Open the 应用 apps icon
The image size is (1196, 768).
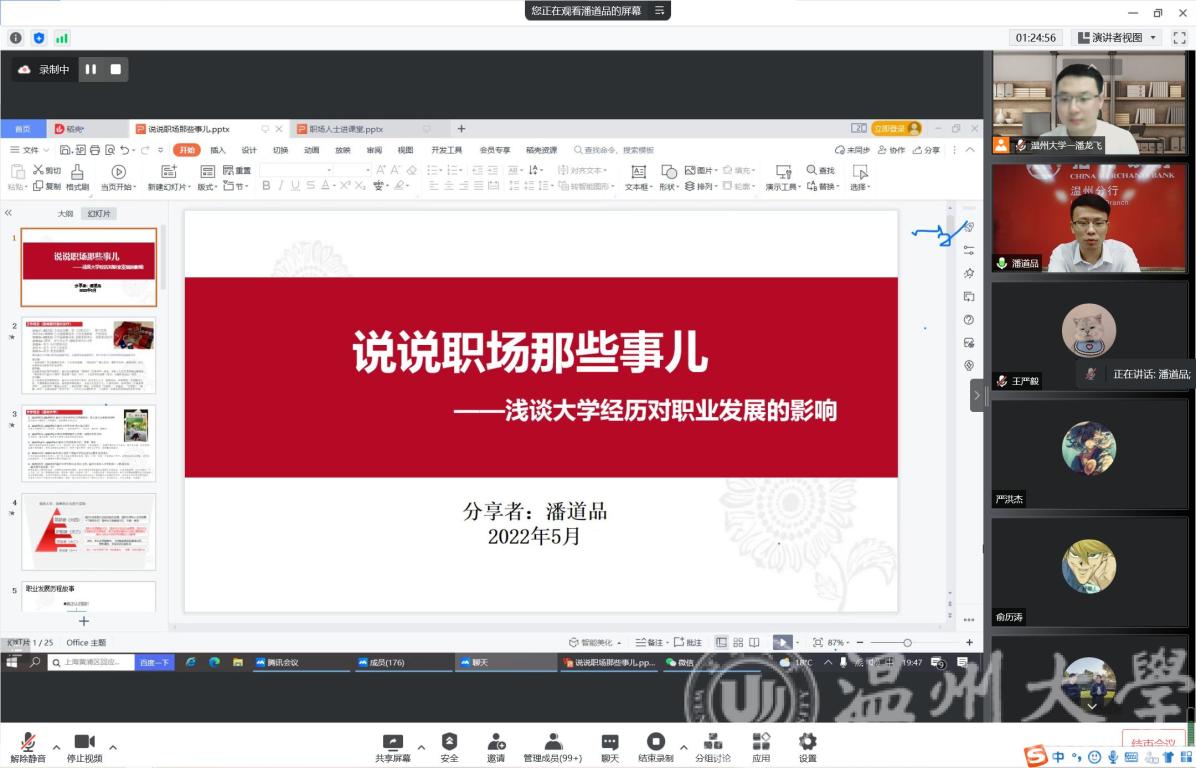(x=761, y=743)
